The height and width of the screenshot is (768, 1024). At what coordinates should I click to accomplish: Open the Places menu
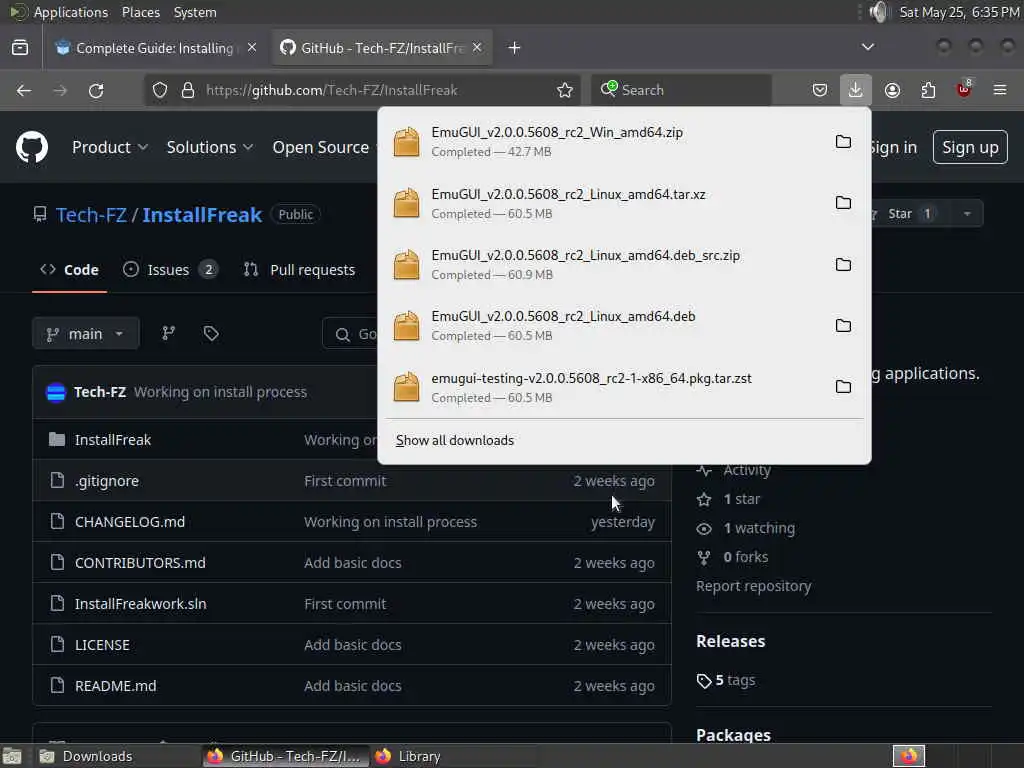[x=140, y=12]
